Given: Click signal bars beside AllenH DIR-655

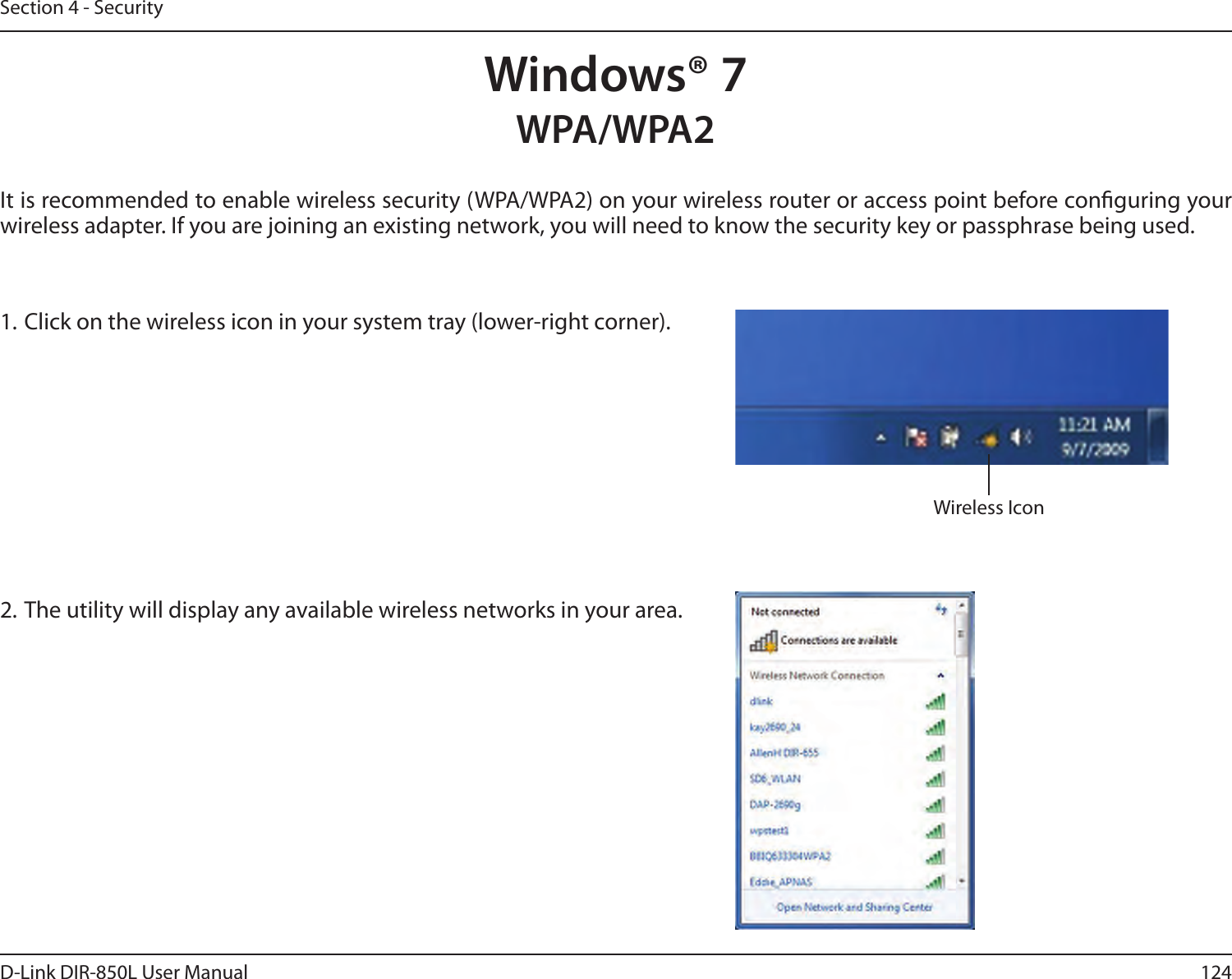Looking at the screenshot, I should click(935, 753).
